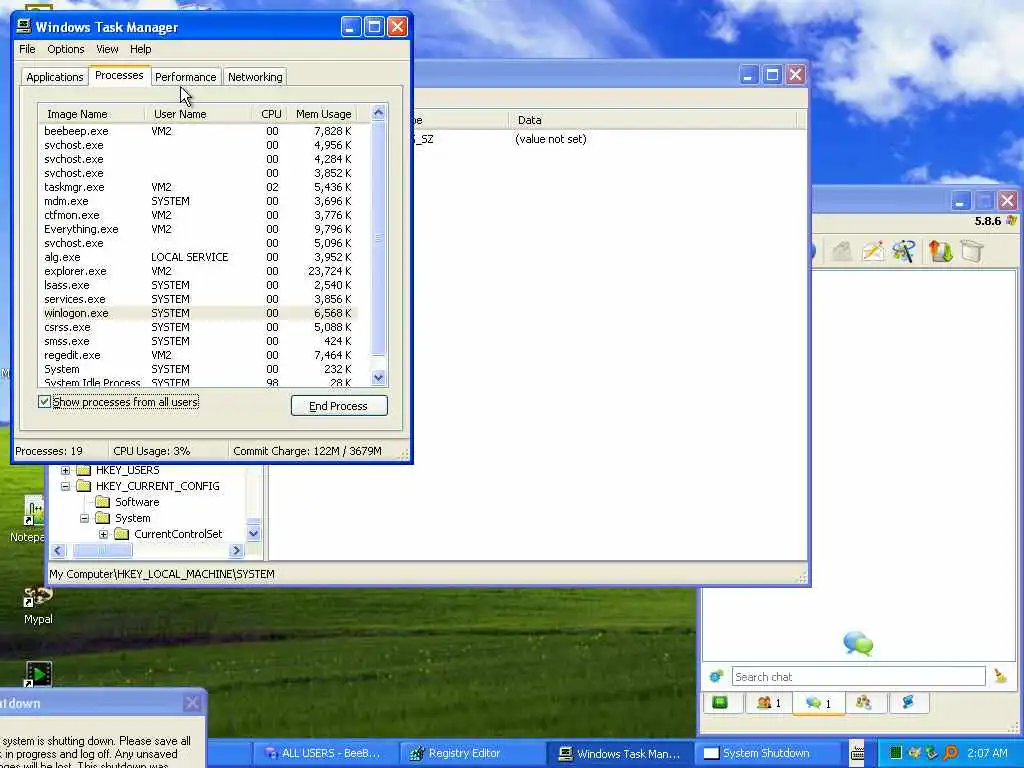The image size is (1024, 768).
Task: Click the Data column header in Registry Editor
Action: [652, 120]
